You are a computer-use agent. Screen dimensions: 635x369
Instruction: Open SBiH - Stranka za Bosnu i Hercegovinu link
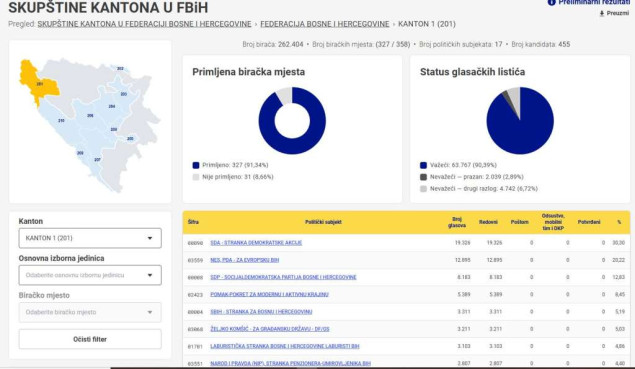tap(261, 311)
